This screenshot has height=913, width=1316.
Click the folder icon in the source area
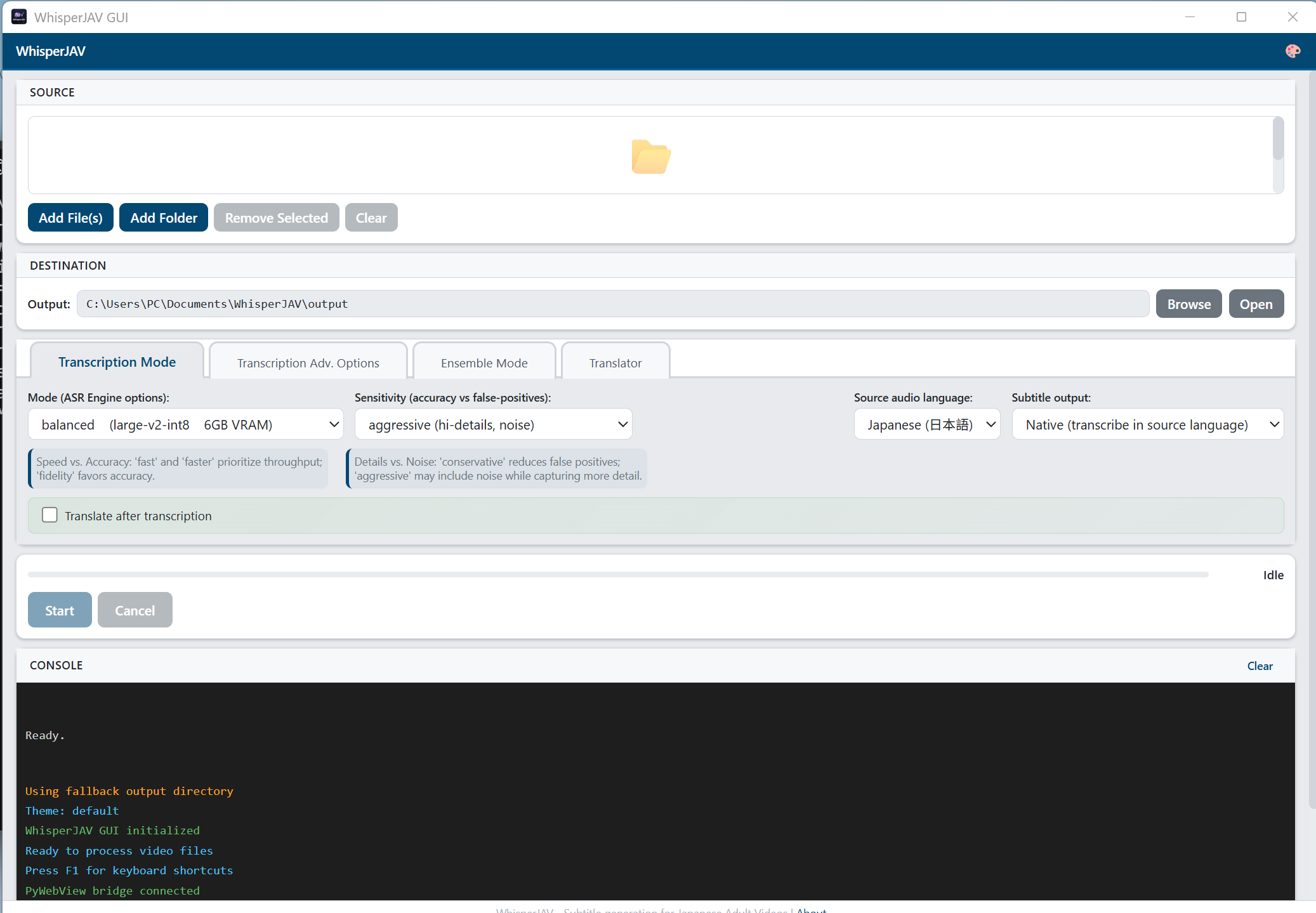(x=650, y=156)
